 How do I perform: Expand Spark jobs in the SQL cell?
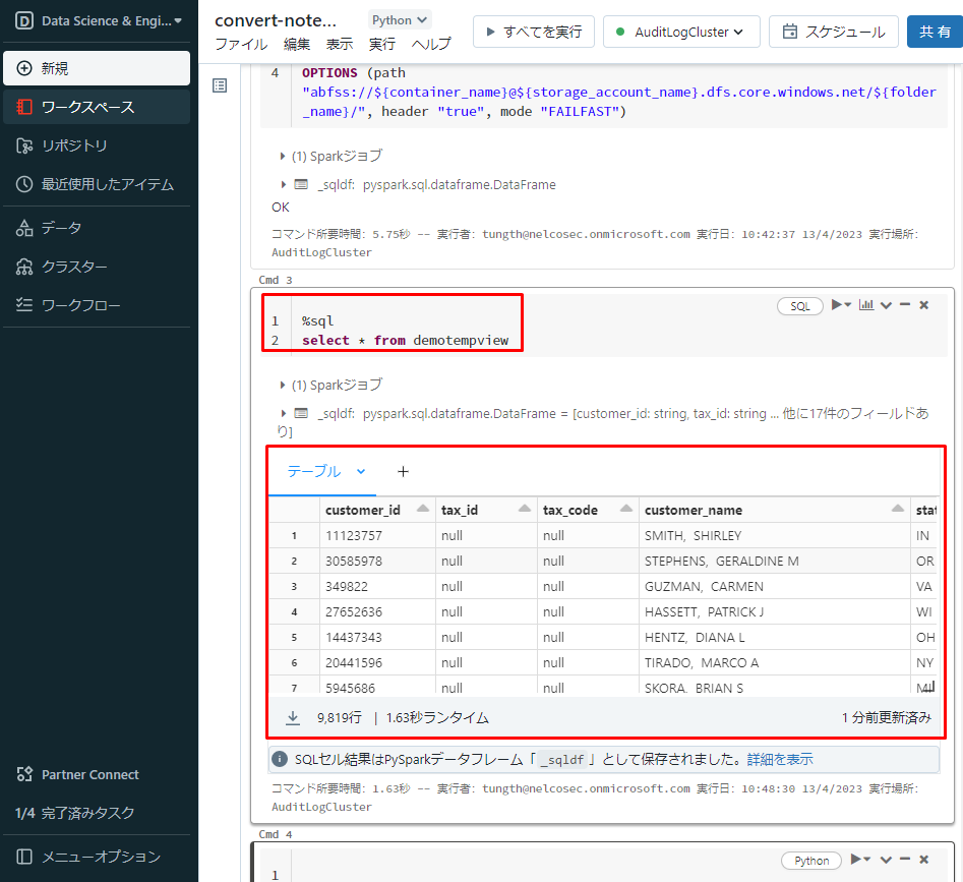click(x=284, y=385)
